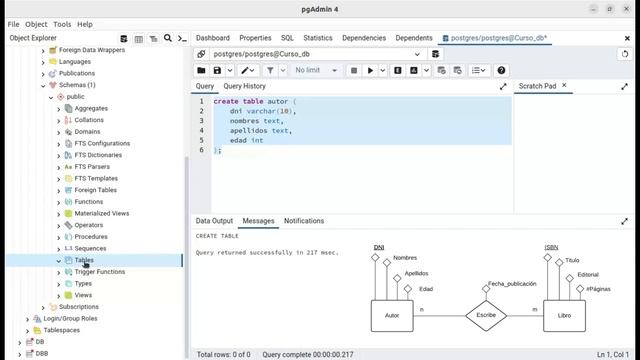Click the Filter rows funnel icon
Viewport: 640px width, 360px height.
(270, 70)
